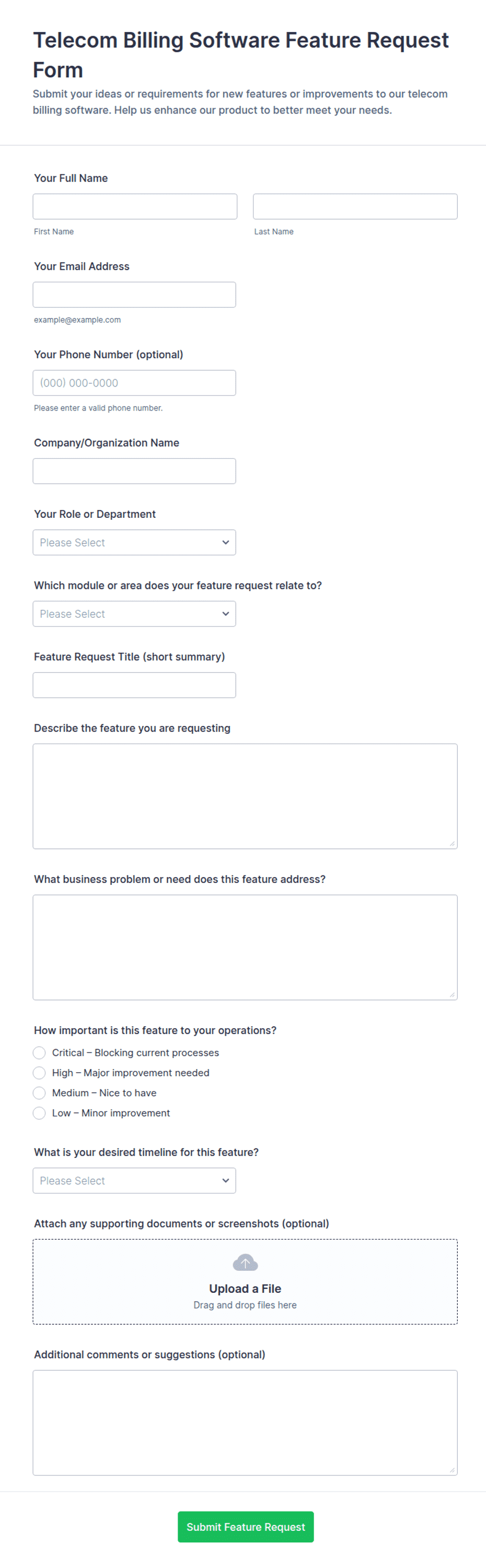Open the desired timeline dropdown

[134, 1180]
